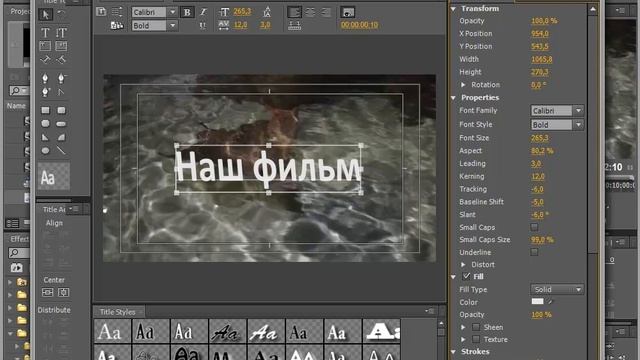Viewport: 640px width, 360px height.
Task: Select the Selection arrow tool
Action: click(45, 15)
